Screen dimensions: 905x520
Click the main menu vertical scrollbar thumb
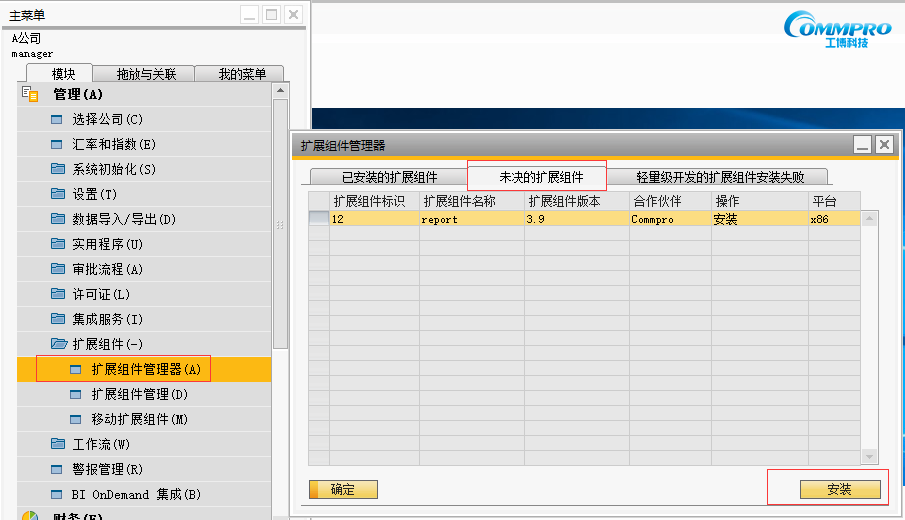281,225
